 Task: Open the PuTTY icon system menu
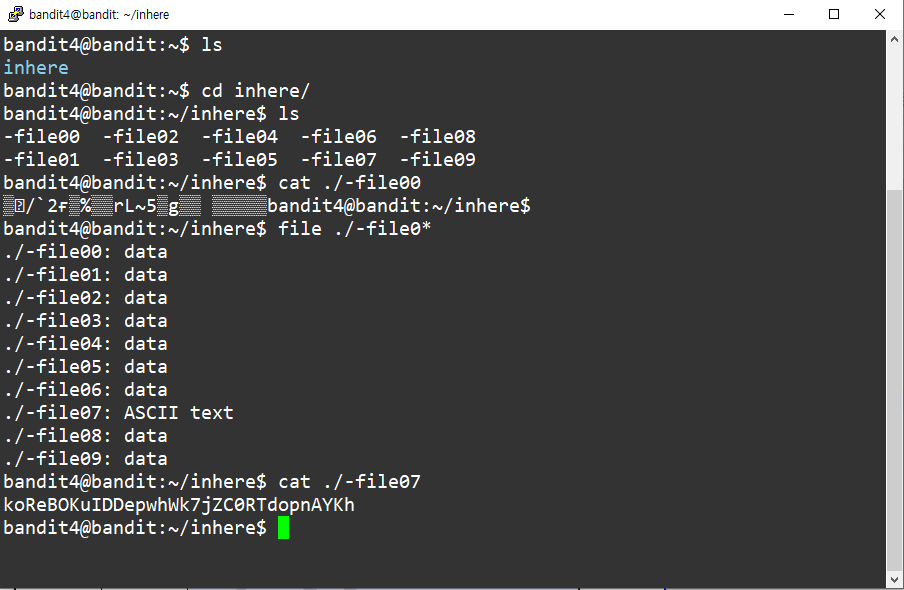(16, 14)
